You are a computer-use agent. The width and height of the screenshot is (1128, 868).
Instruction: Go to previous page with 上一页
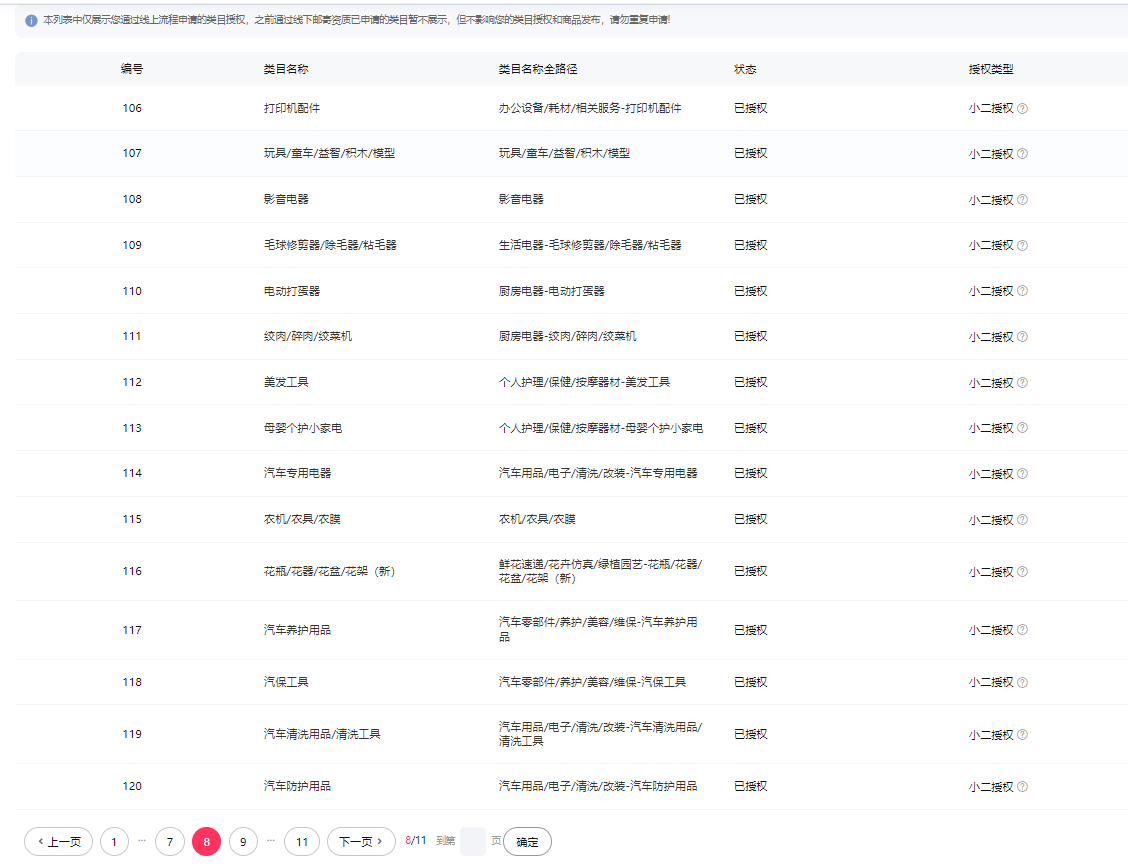pyautogui.click(x=59, y=842)
